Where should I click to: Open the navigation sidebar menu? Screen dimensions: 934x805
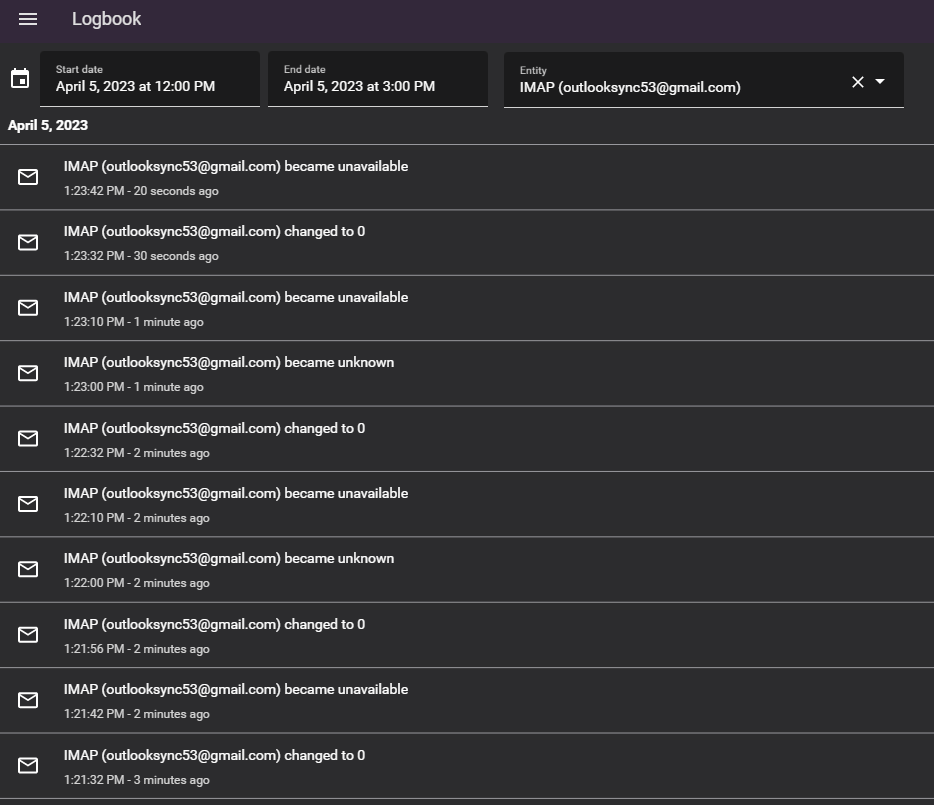tap(27, 19)
